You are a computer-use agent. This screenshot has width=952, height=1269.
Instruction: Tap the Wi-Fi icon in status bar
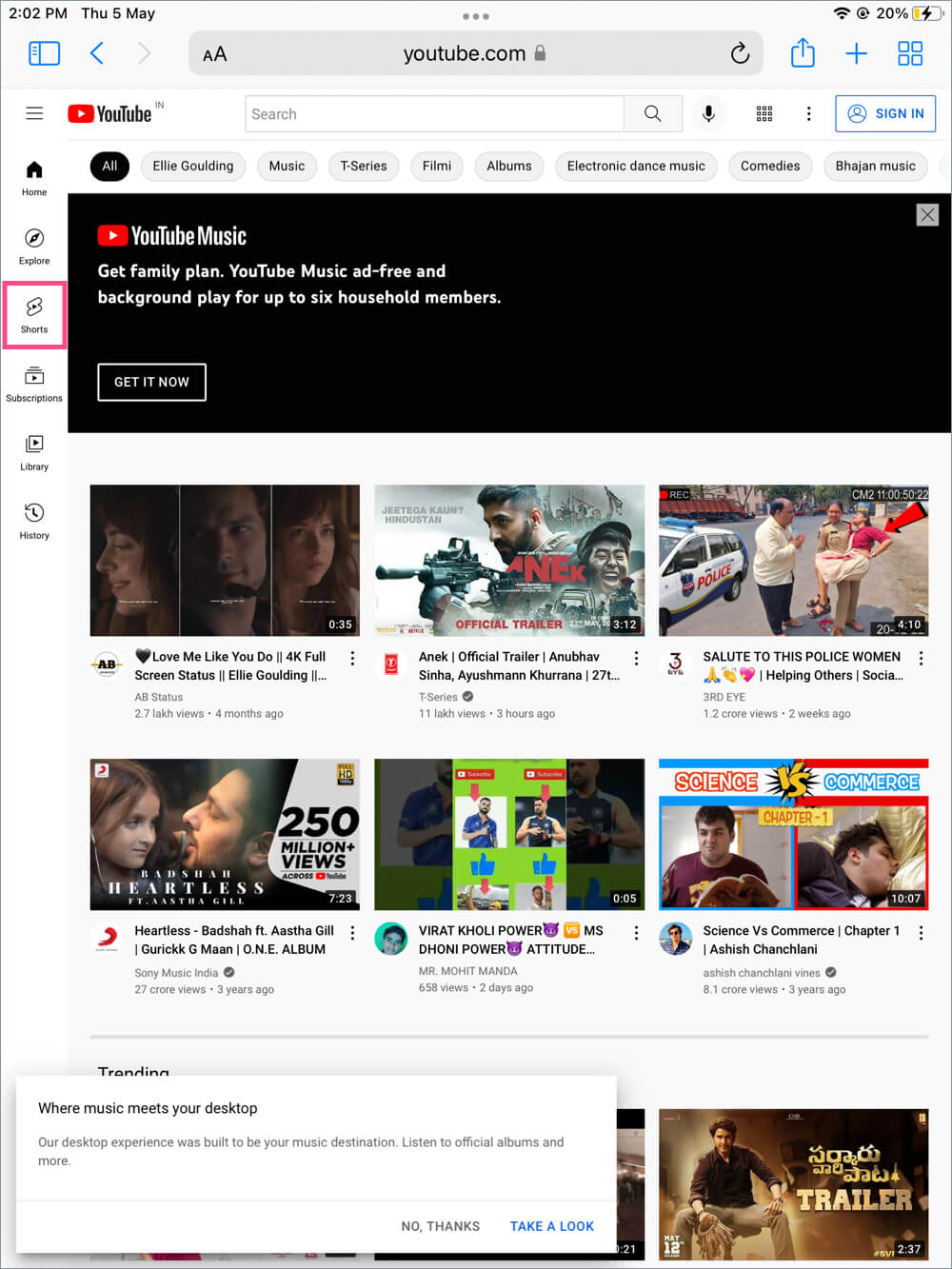point(842,13)
